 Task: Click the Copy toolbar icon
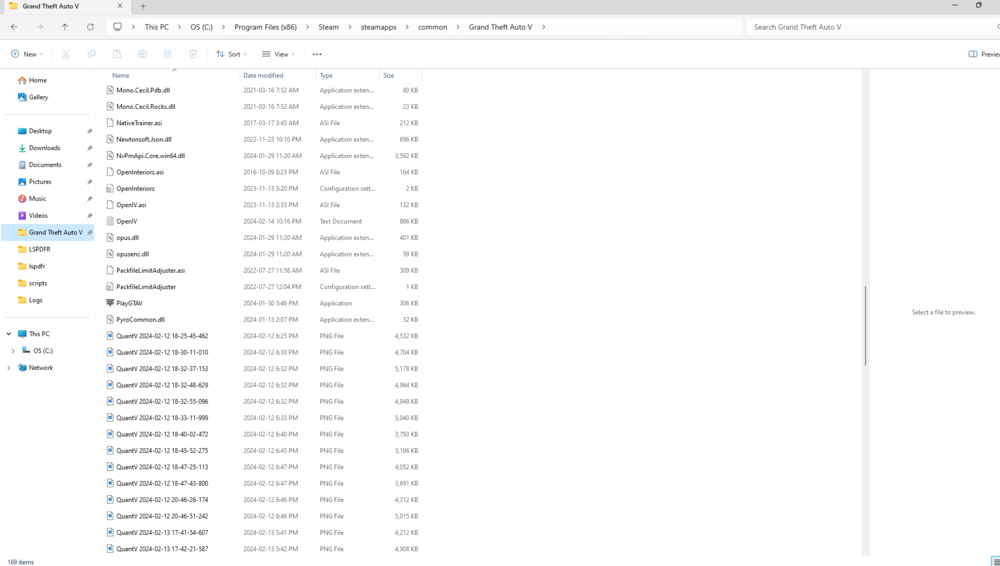click(91, 54)
